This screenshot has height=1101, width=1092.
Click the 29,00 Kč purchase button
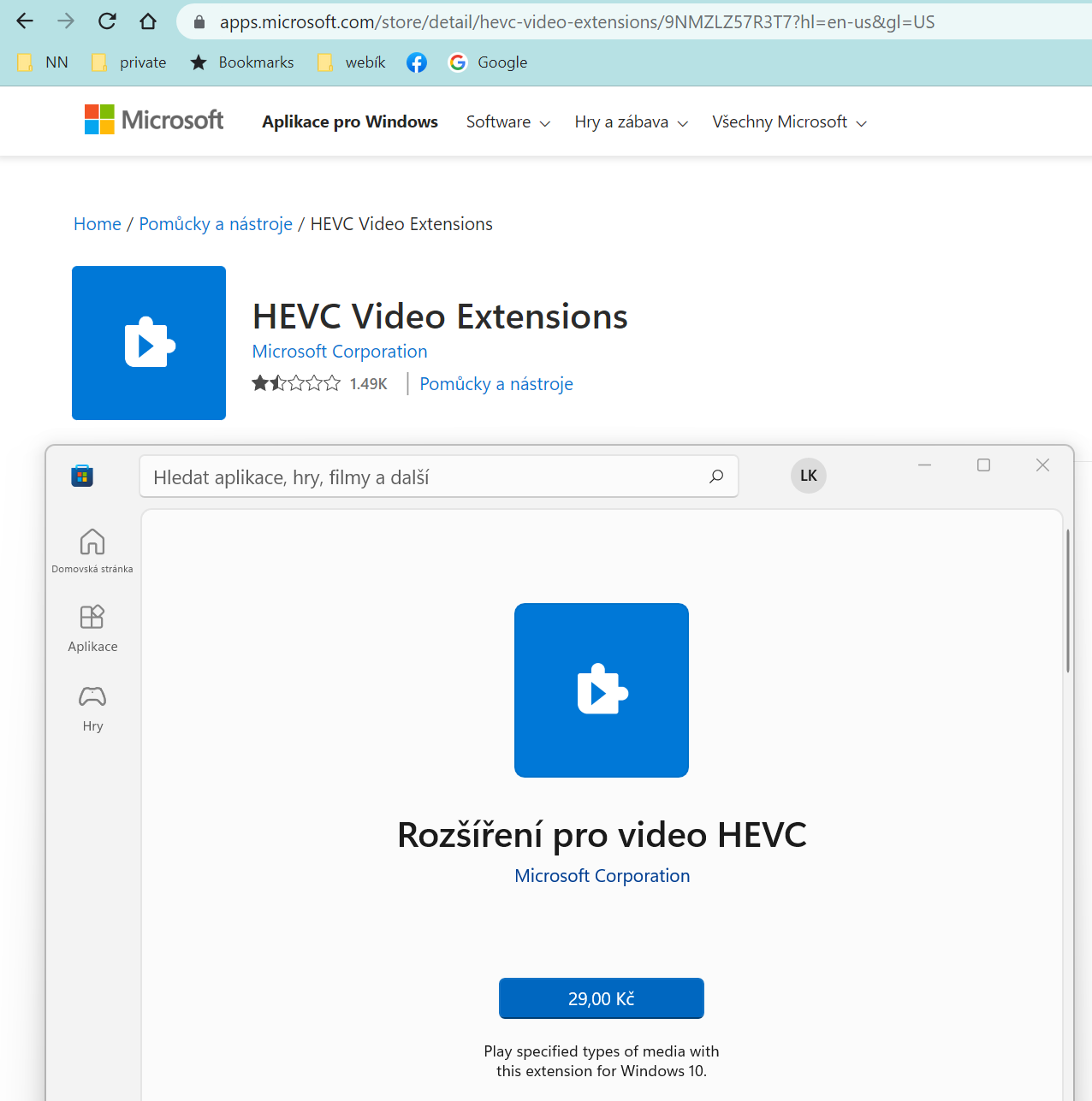601,998
